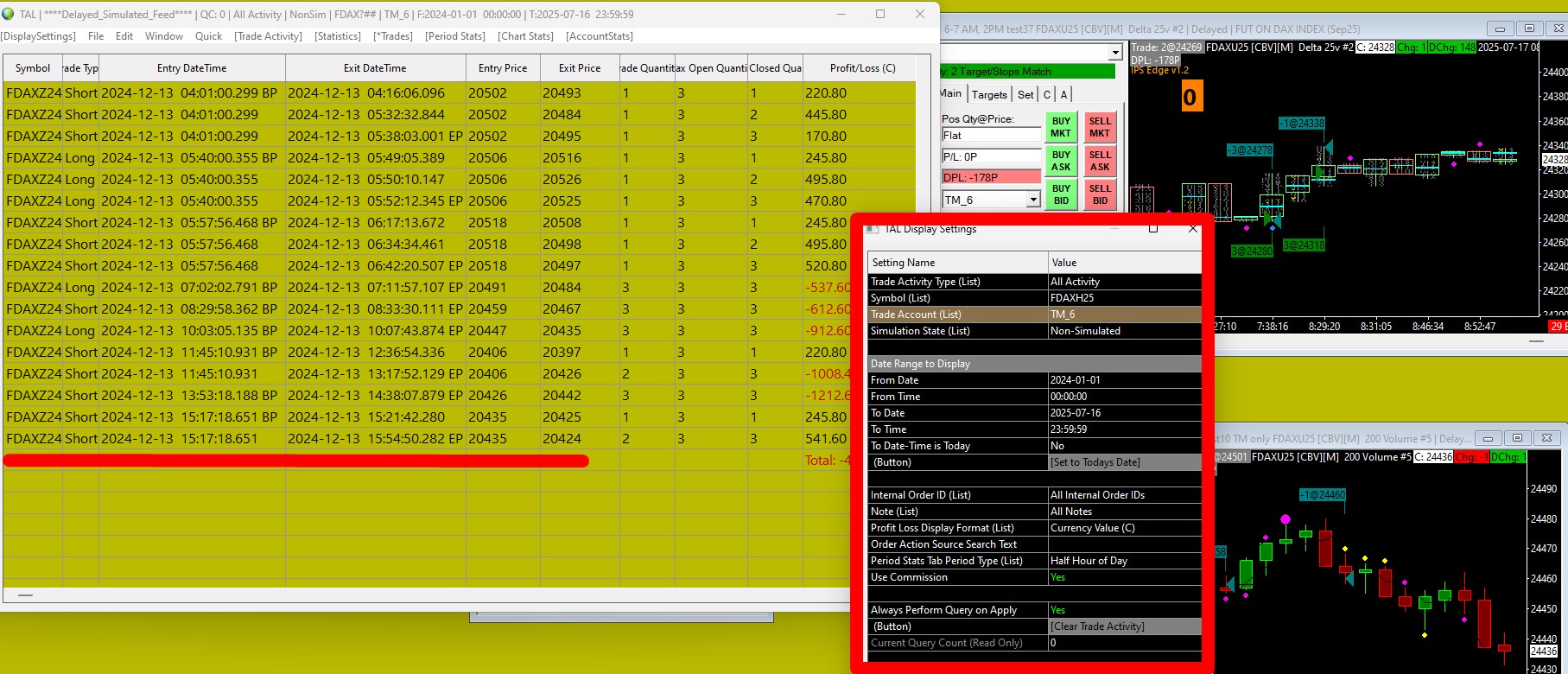Click the orange 0 position indicator on chart
This screenshot has width=1568, height=674.
(x=1190, y=97)
